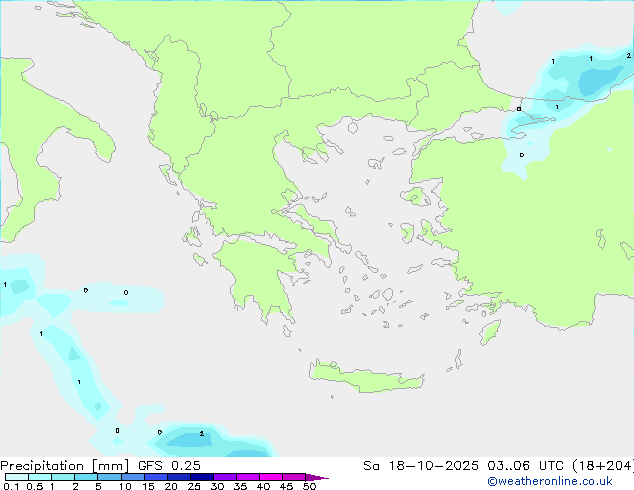Screen dimensions: 634x490
Task: Click the '30' legend scale label
Action: tap(217, 486)
